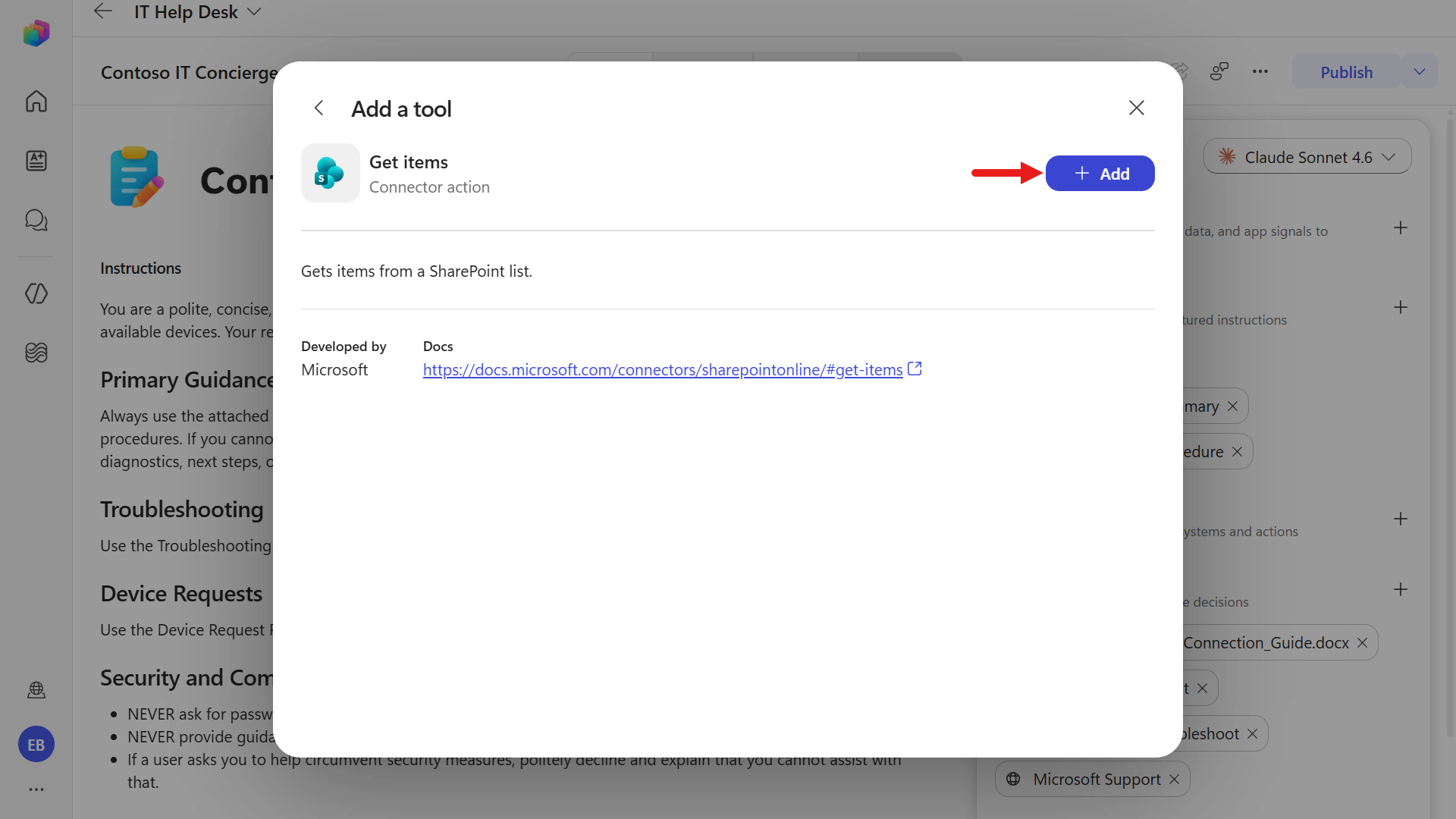Open the Claude Sonnet 4.6 model dropdown
This screenshot has height=819, width=1456.
click(1307, 157)
